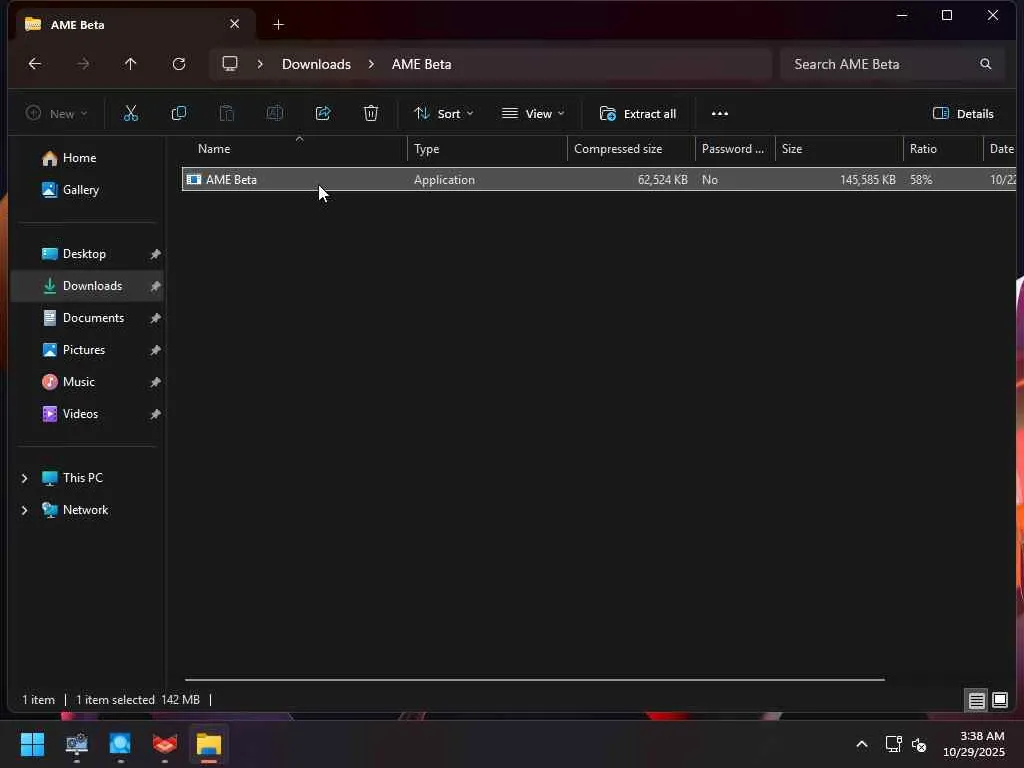Add a new tab
Image resolution: width=1024 pixels, height=768 pixels.
tap(278, 25)
